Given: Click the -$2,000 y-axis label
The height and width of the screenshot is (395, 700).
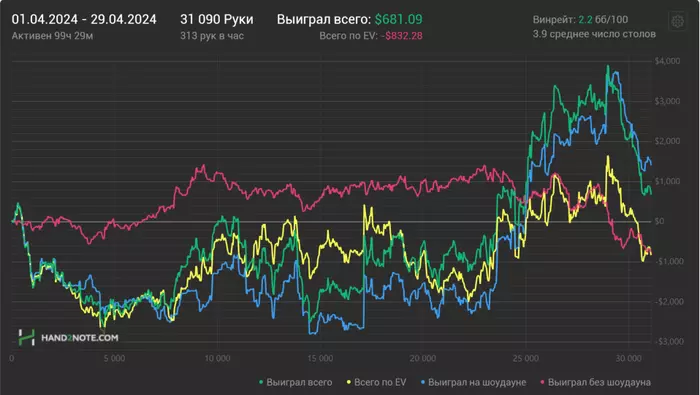Looking at the screenshot, I should pyautogui.click(x=669, y=301).
